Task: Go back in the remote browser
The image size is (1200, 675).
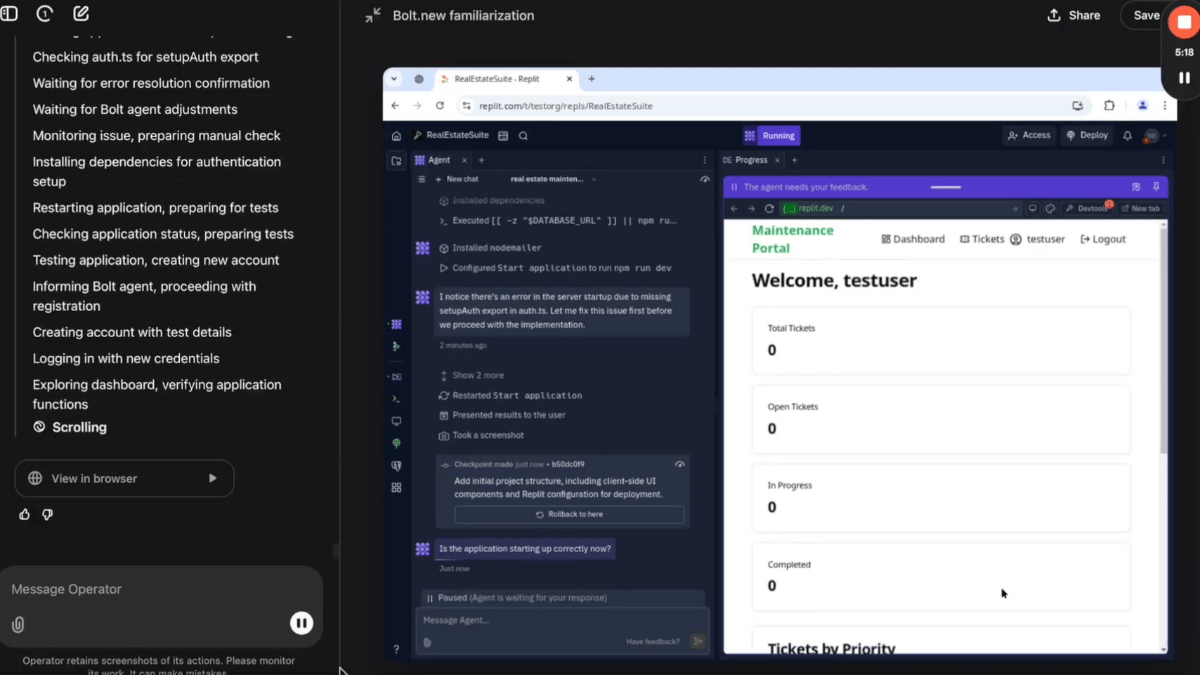Action: pyautogui.click(x=395, y=105)
